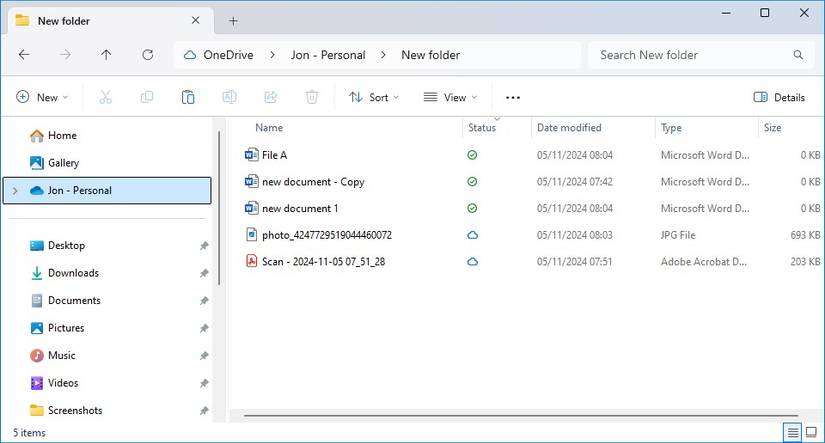825x443 pixels.
Task: Open the See more three-dots menu
Action: (513, 97)
